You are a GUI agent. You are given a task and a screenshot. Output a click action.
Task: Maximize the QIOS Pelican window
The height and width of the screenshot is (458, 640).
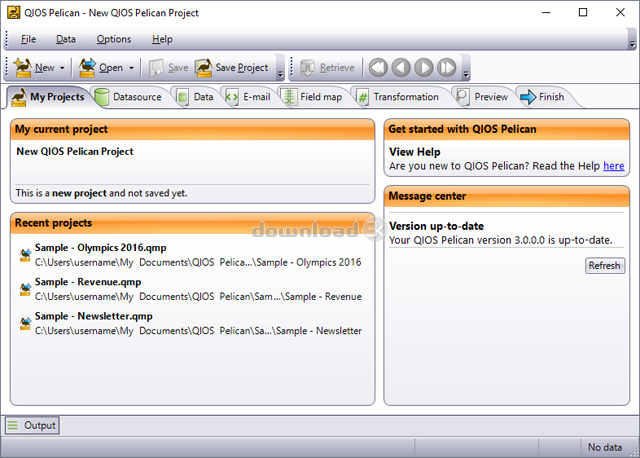(583, 13)
